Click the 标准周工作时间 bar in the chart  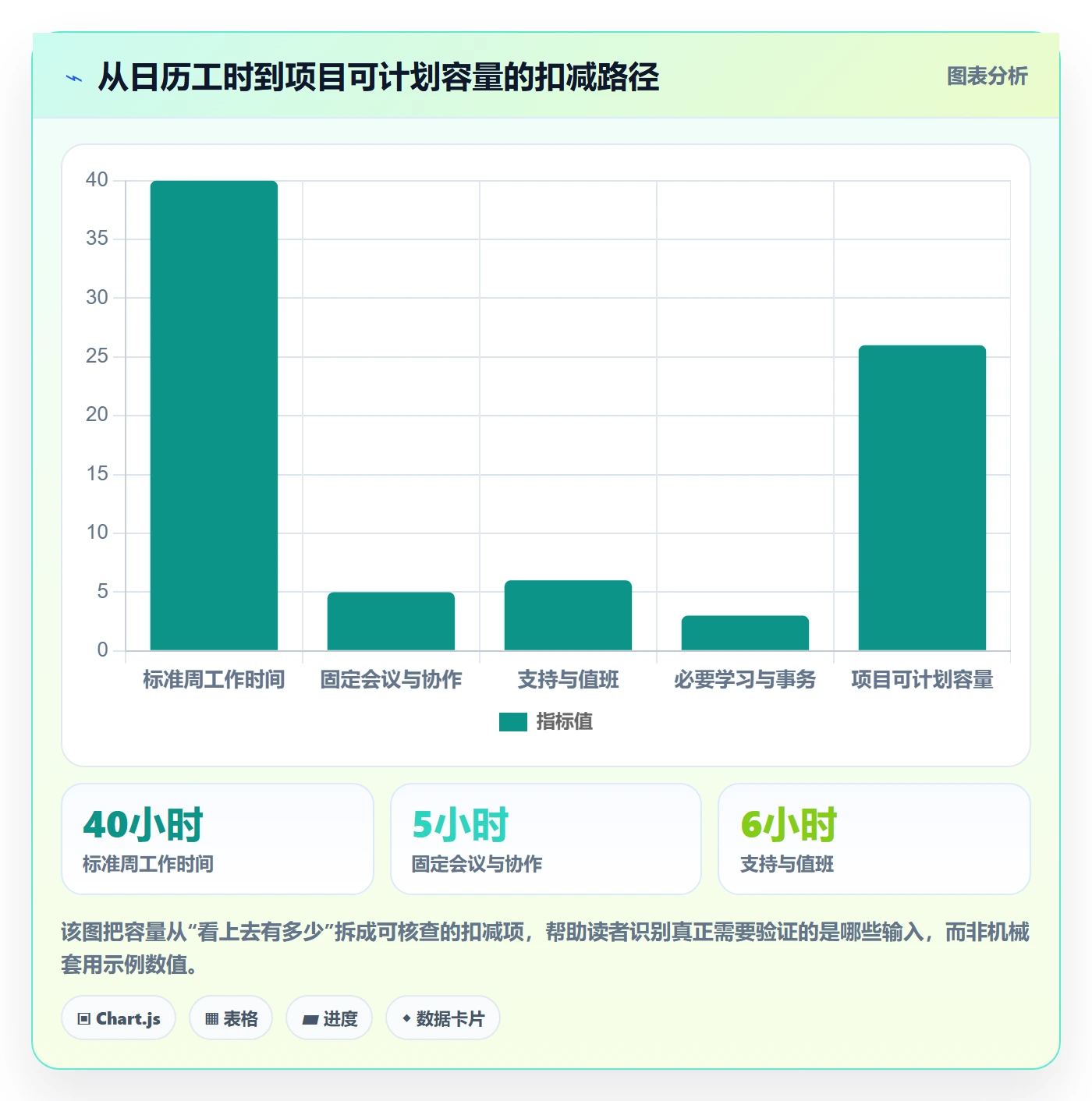coord(214,416)
